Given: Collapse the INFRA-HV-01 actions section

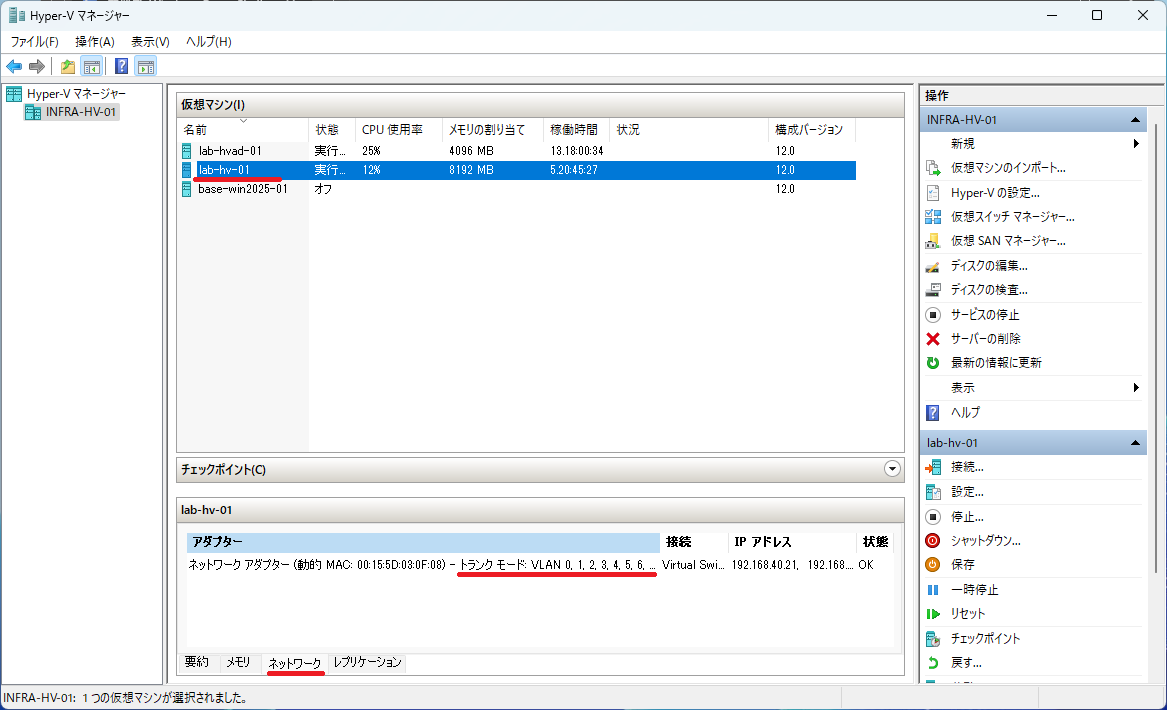Looking at the screenshot, I should pos(1135,120).
